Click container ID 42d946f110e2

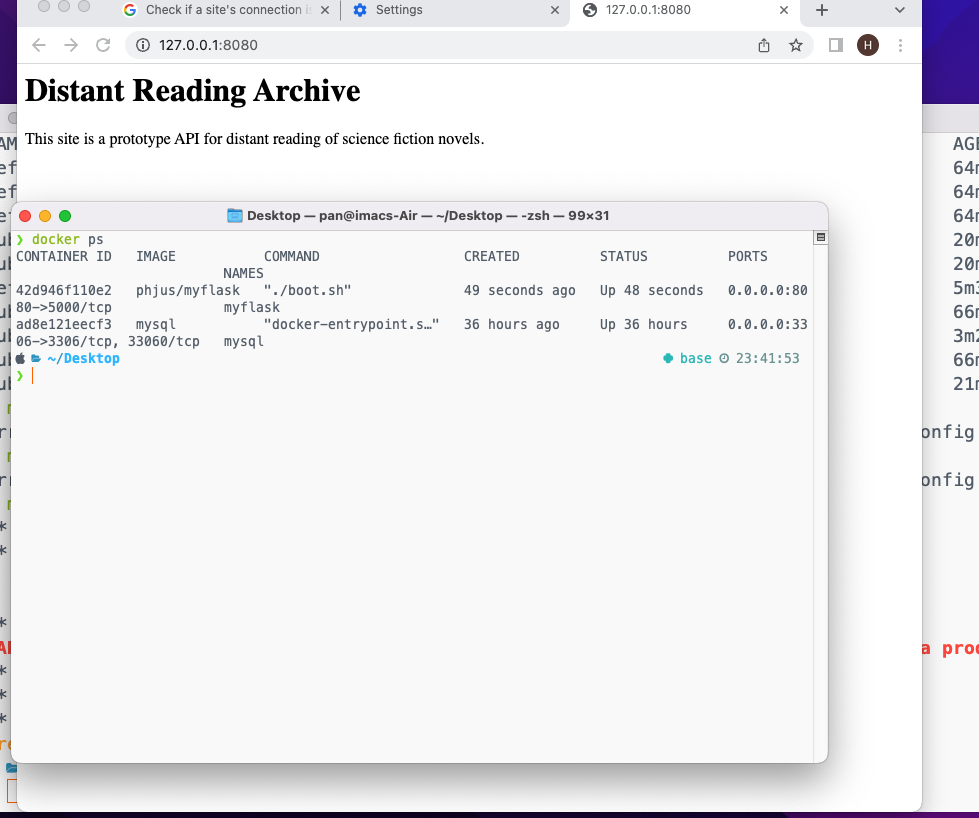[64, 290]
